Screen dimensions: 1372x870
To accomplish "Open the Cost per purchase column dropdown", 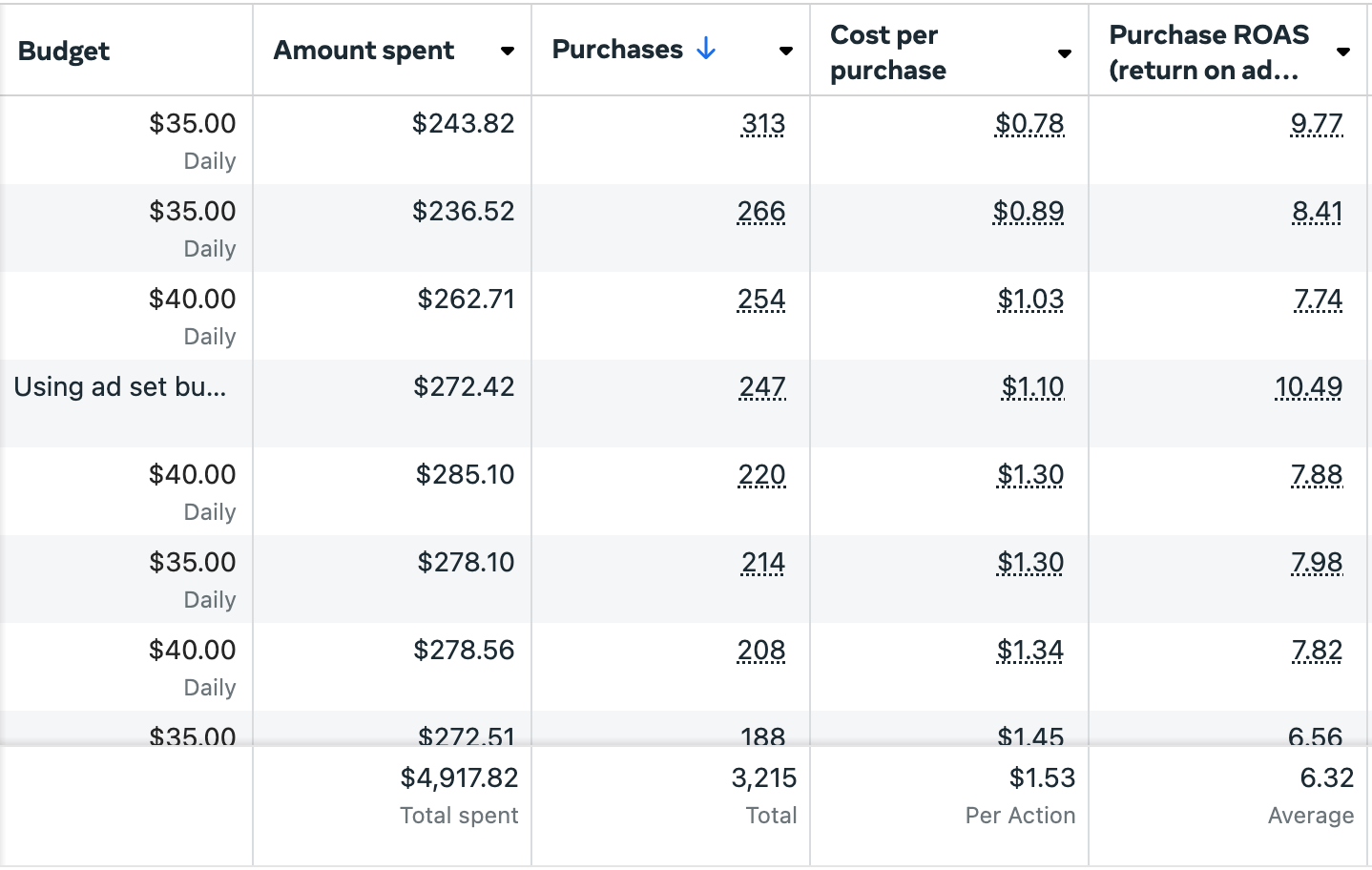I will coord(1065,53).
